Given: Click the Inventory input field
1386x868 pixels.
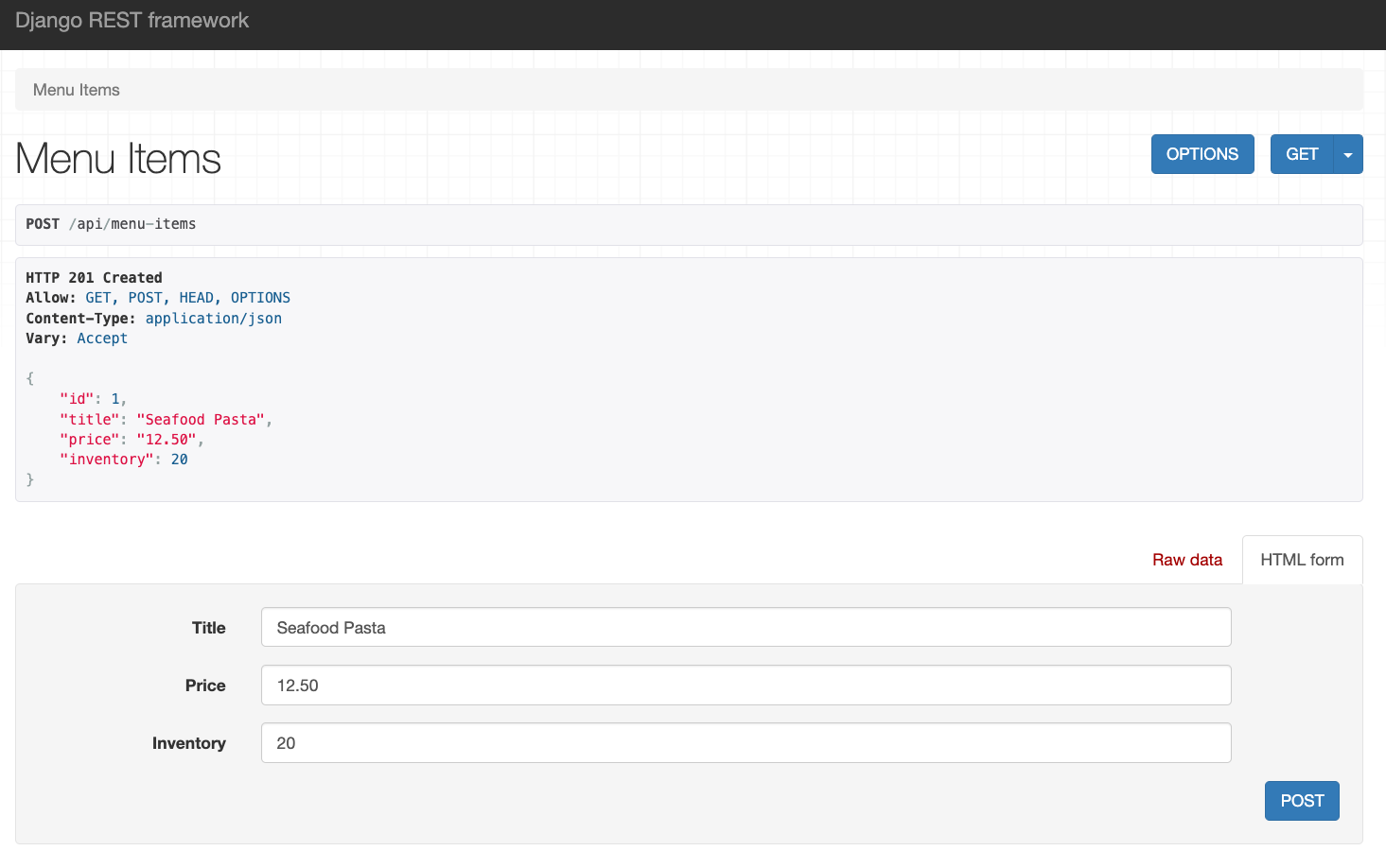Looking at the screenshot, I should pos(746,742).
